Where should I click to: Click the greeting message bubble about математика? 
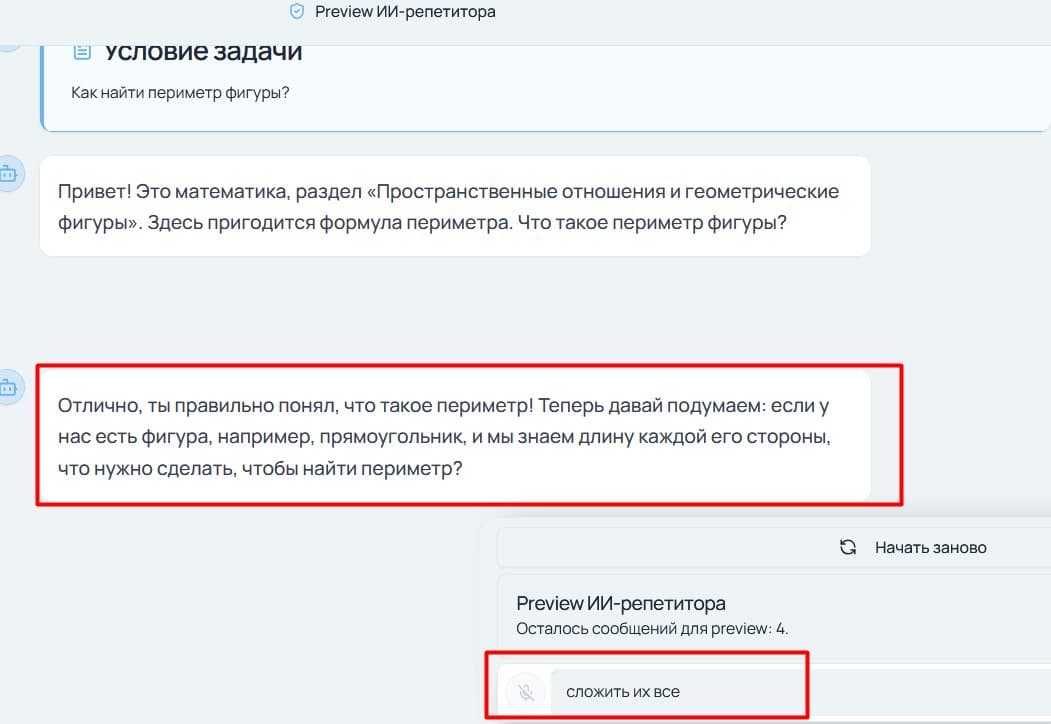[x=448, y=205]
